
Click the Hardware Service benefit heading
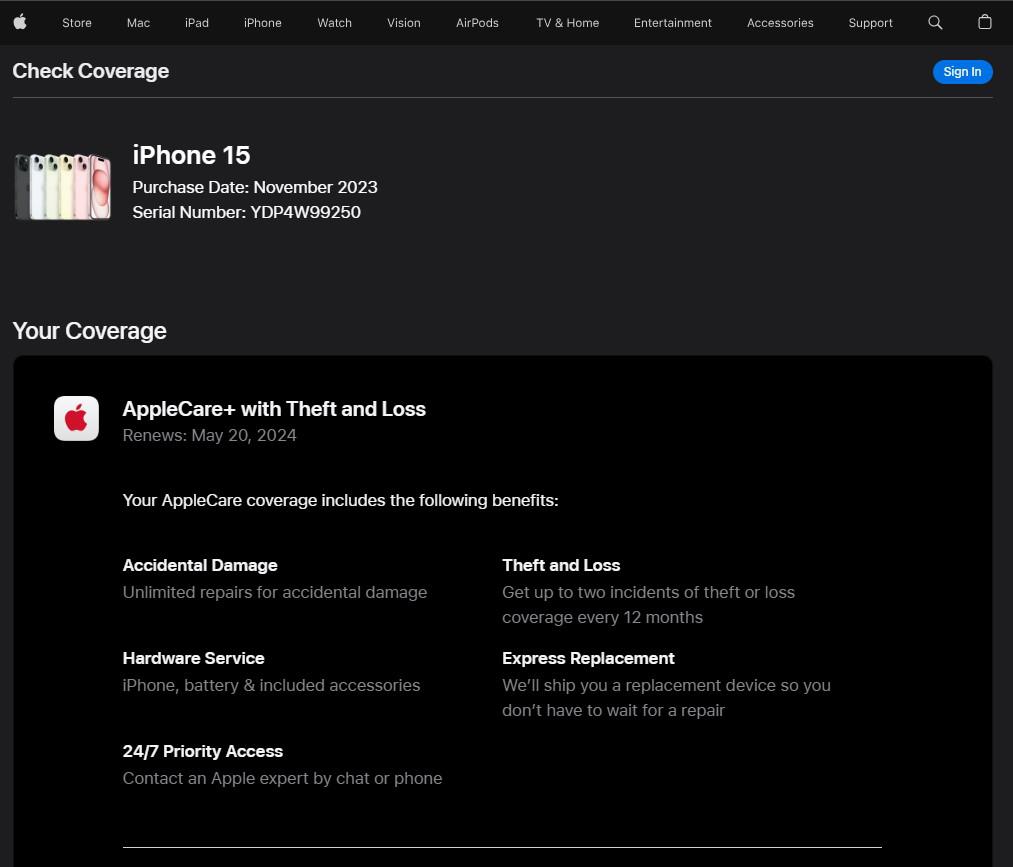pos(194,658)
